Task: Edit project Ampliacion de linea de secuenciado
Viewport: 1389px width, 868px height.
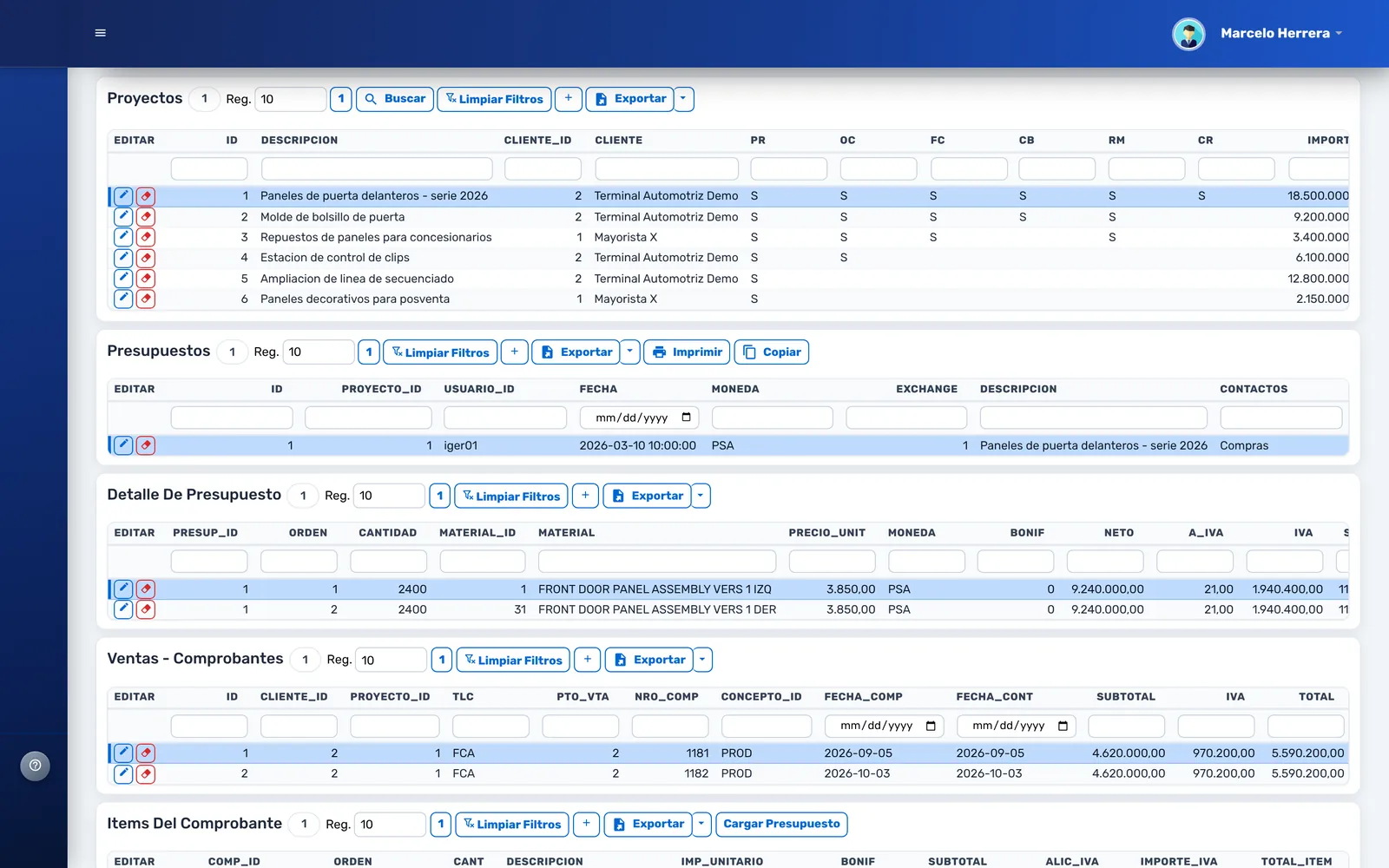Action: [x=123, y=279]
